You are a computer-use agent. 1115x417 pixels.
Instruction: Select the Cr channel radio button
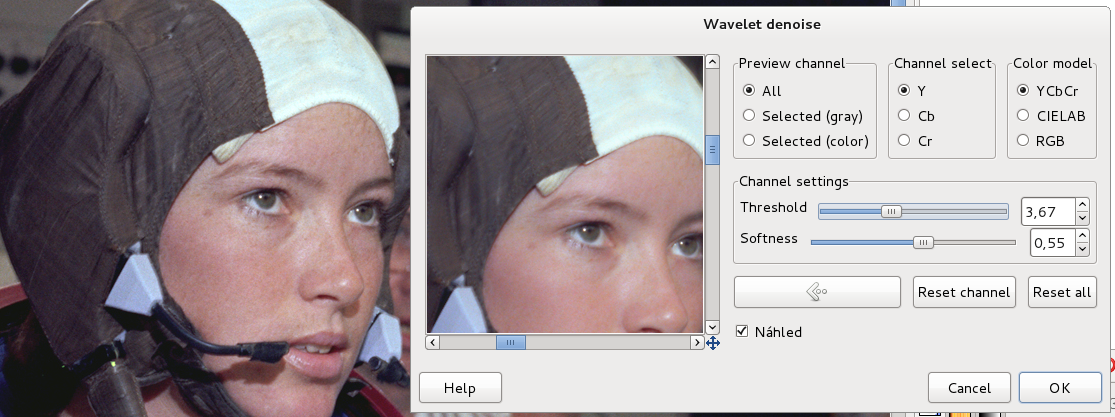pos(904,141)
